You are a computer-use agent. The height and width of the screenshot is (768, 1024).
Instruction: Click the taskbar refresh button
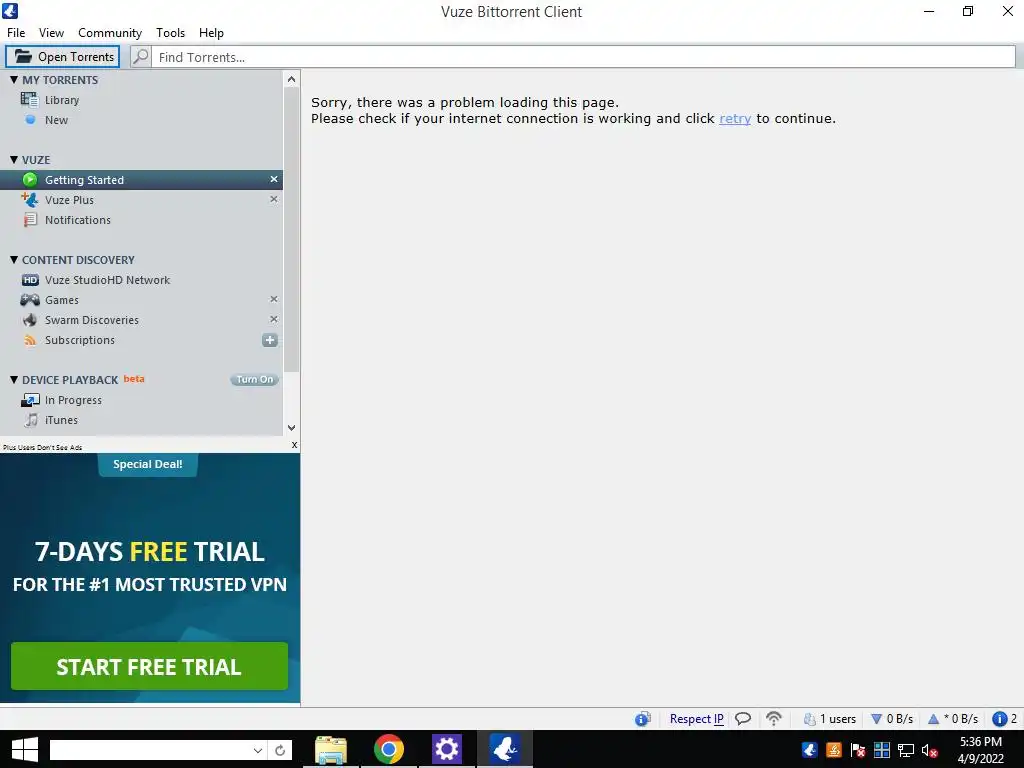pyautogui.click(x=280, y=750)
